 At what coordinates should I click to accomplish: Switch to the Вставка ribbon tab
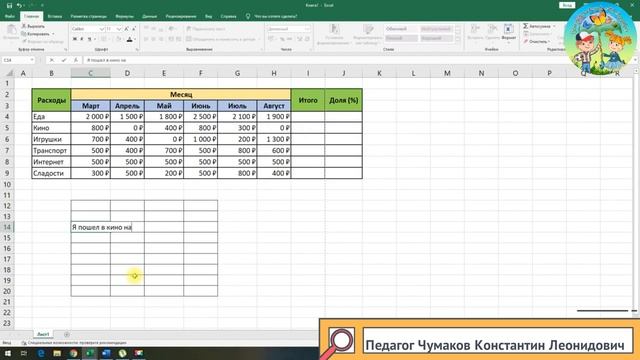pyautogui.click(x=55, y=16)
